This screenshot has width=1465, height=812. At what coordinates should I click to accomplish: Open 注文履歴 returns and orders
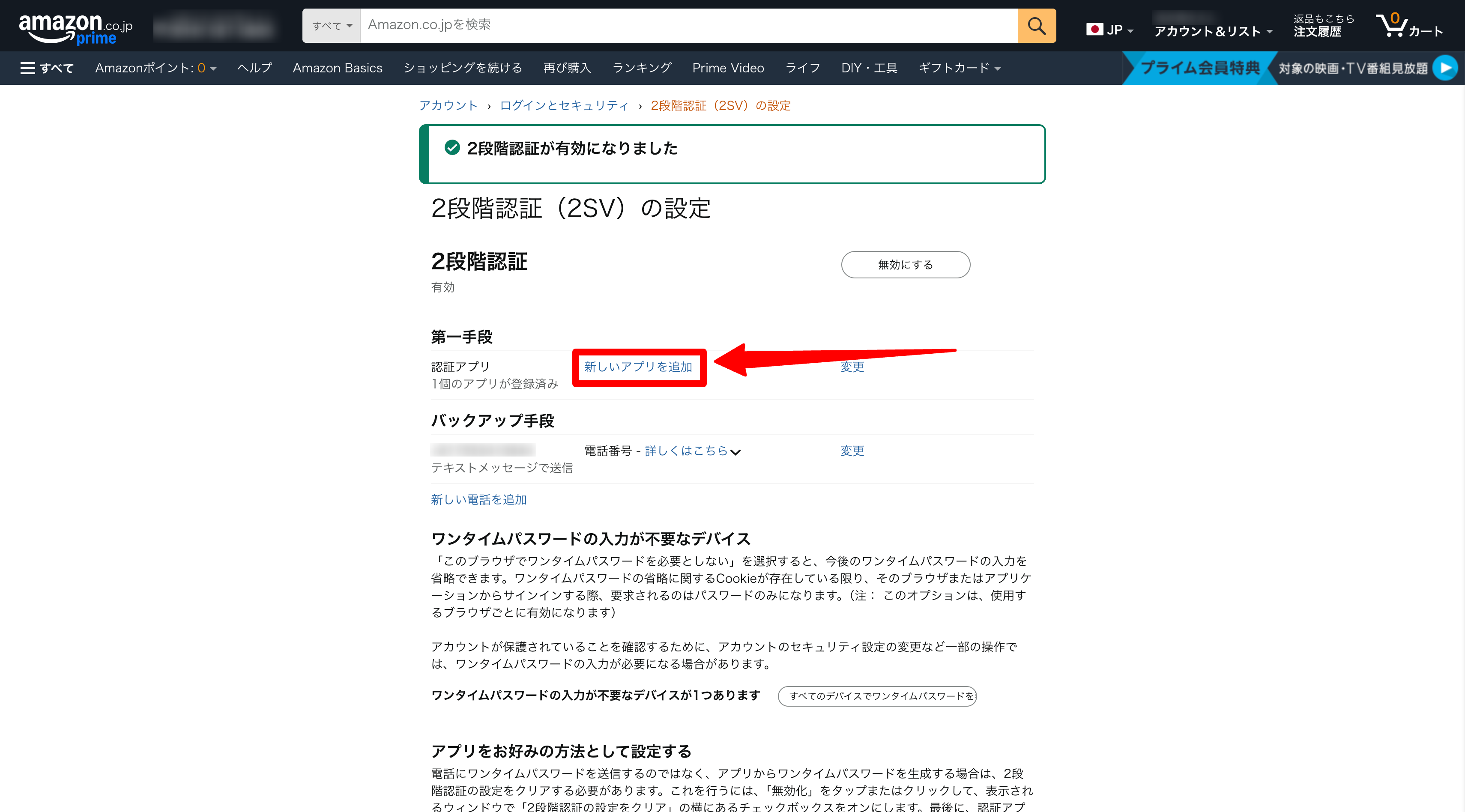coord(1323,26)
